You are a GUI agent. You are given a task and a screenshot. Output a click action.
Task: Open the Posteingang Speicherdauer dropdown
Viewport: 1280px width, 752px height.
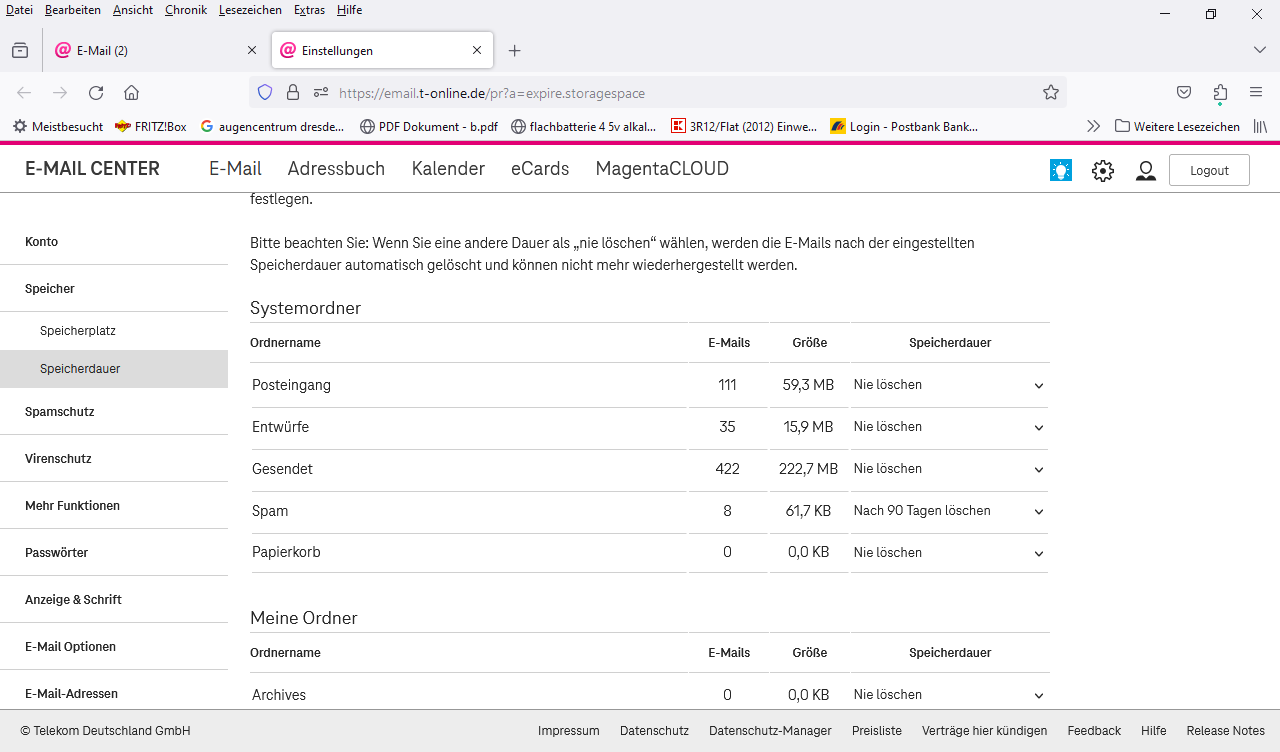tap(948, 385)
